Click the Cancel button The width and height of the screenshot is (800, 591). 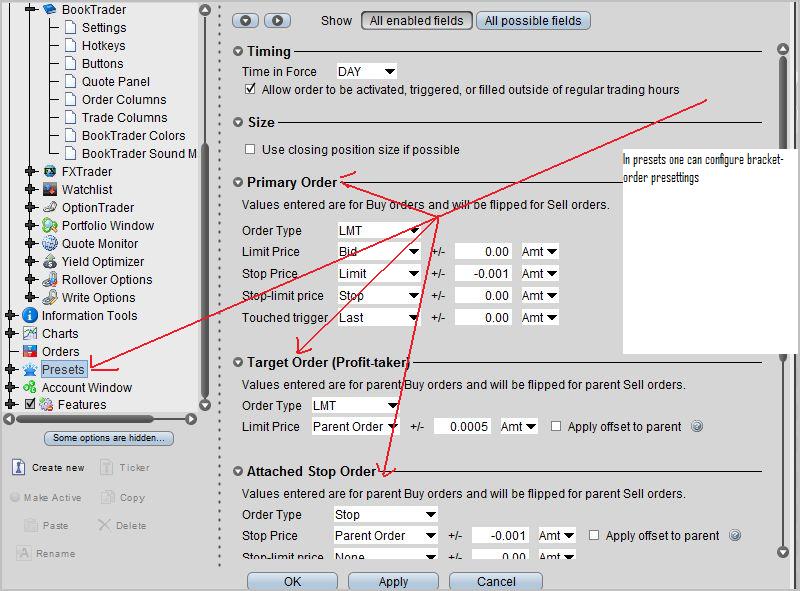(496, 581)
